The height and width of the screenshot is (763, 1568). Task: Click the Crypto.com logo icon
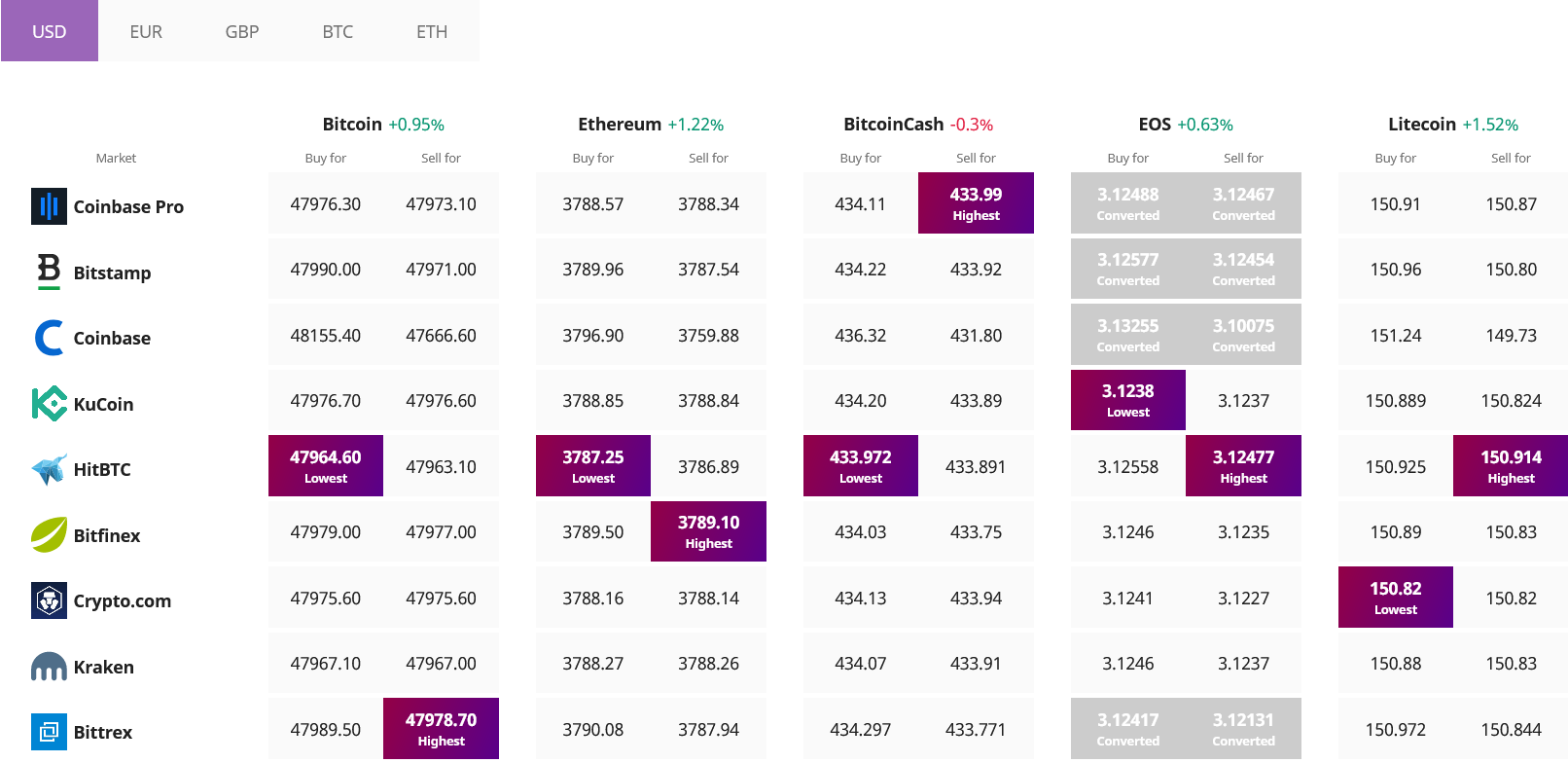pyautogui.click(x=49, y=600)
